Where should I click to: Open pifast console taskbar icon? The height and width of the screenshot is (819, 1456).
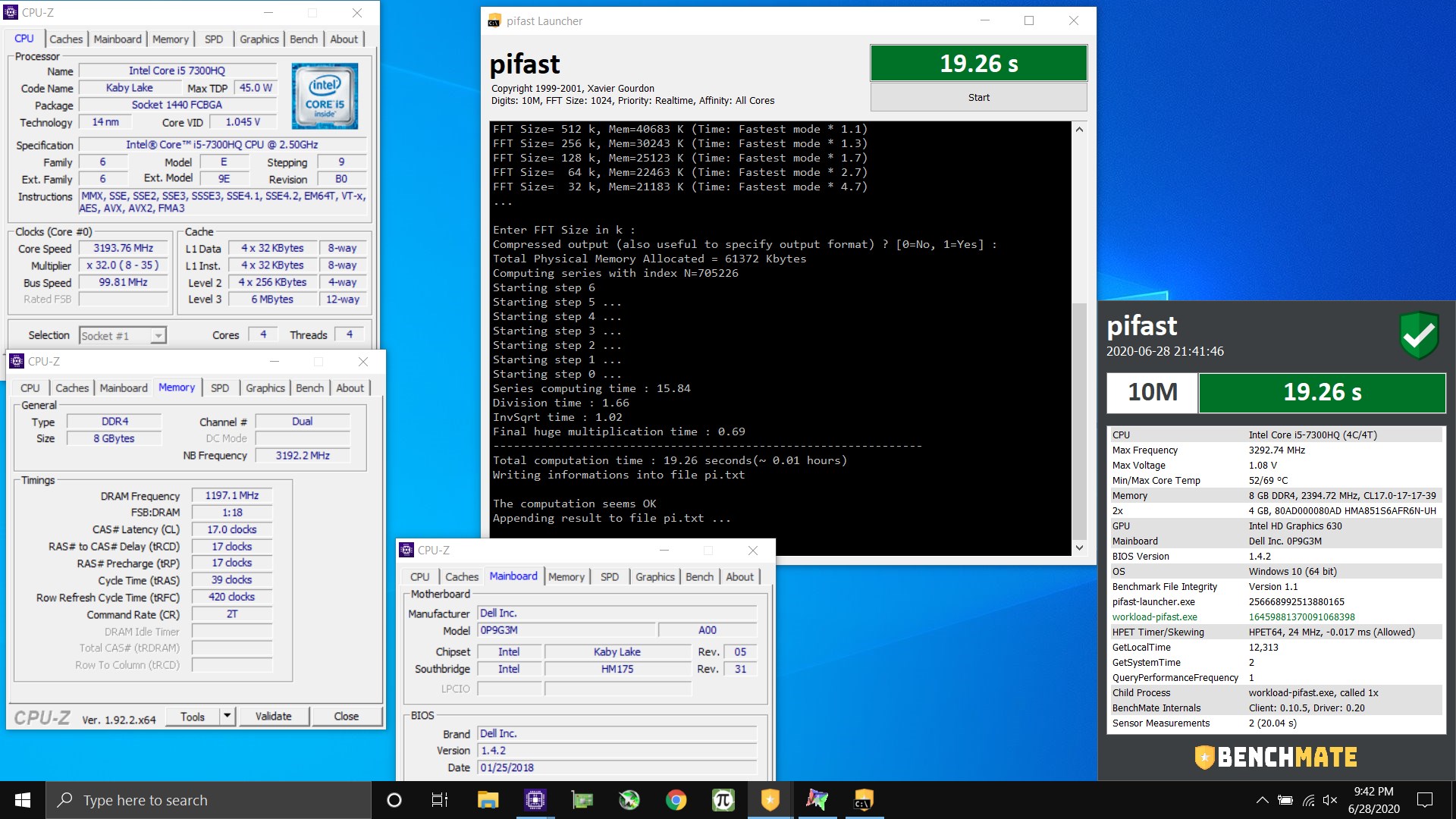pos(863,800)
